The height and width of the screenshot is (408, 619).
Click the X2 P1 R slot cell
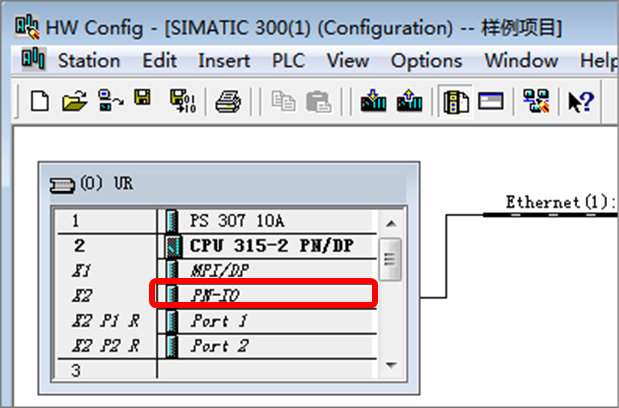tap(107, 321)
